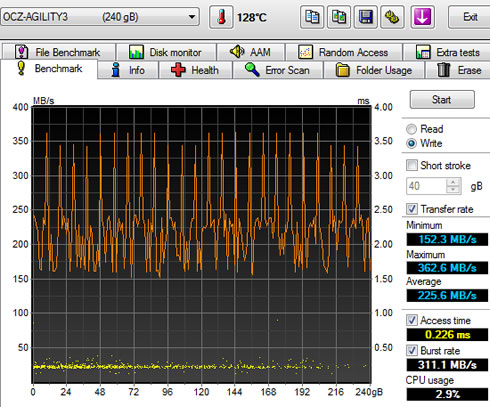Click the short stroke size input field
This screenshot has width=490, height=407.
point(426,186)
